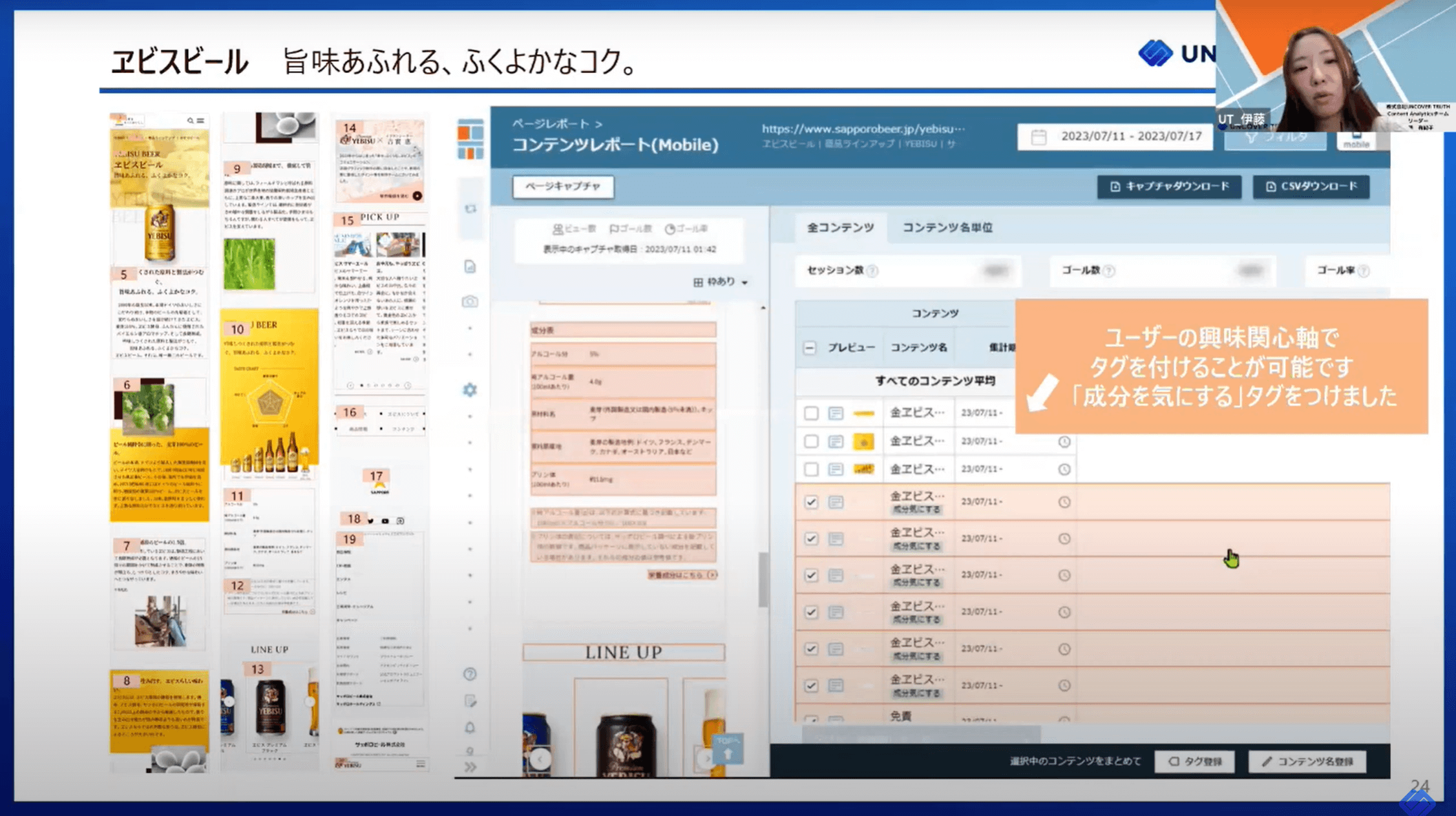Viewport: 1456px width, 816px height.
Task: Open preview icon in yellow chart thumbnail row
Action: [836, 469]
